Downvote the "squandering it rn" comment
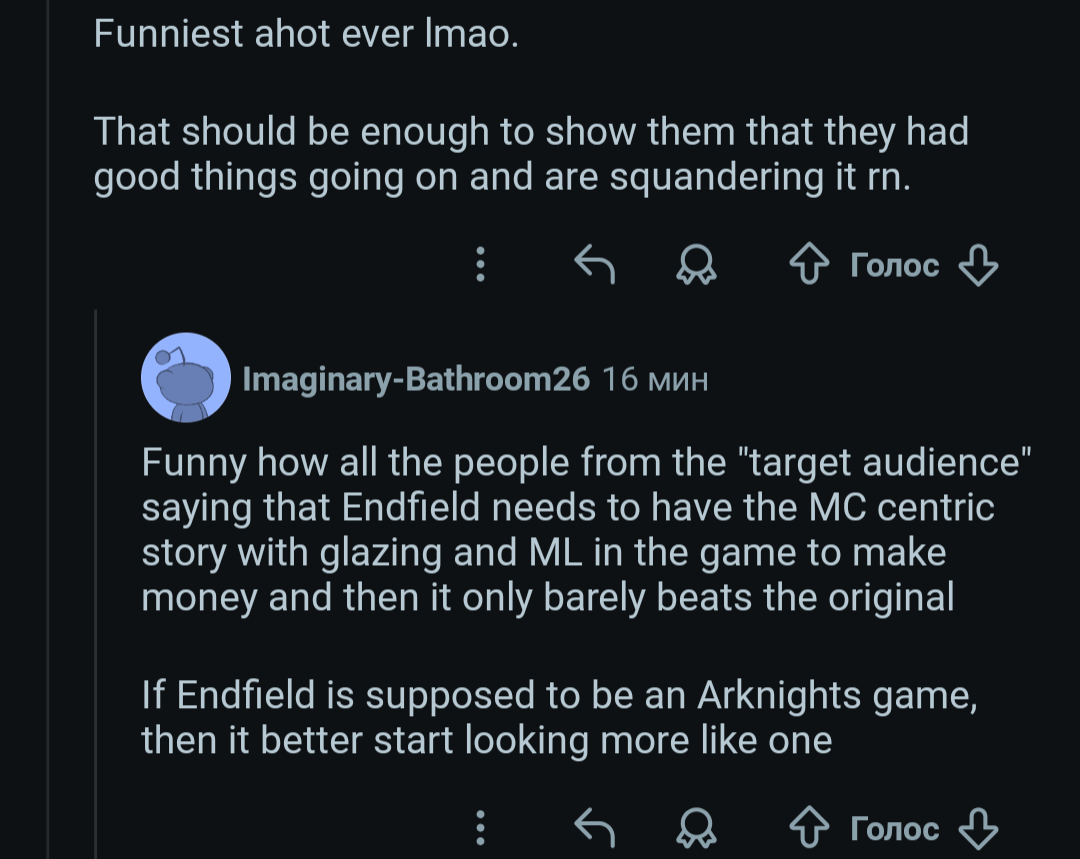 tap(977, 265)
